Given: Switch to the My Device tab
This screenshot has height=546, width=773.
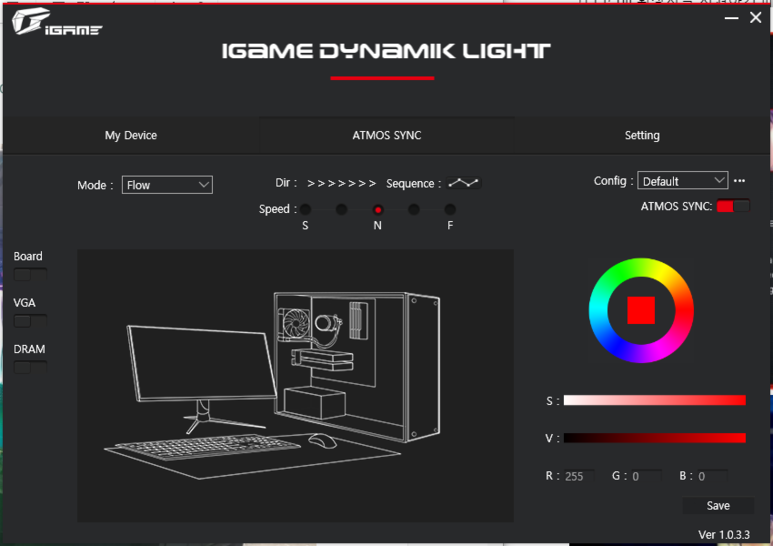Looking at the screenshot, I should (131, 135).
